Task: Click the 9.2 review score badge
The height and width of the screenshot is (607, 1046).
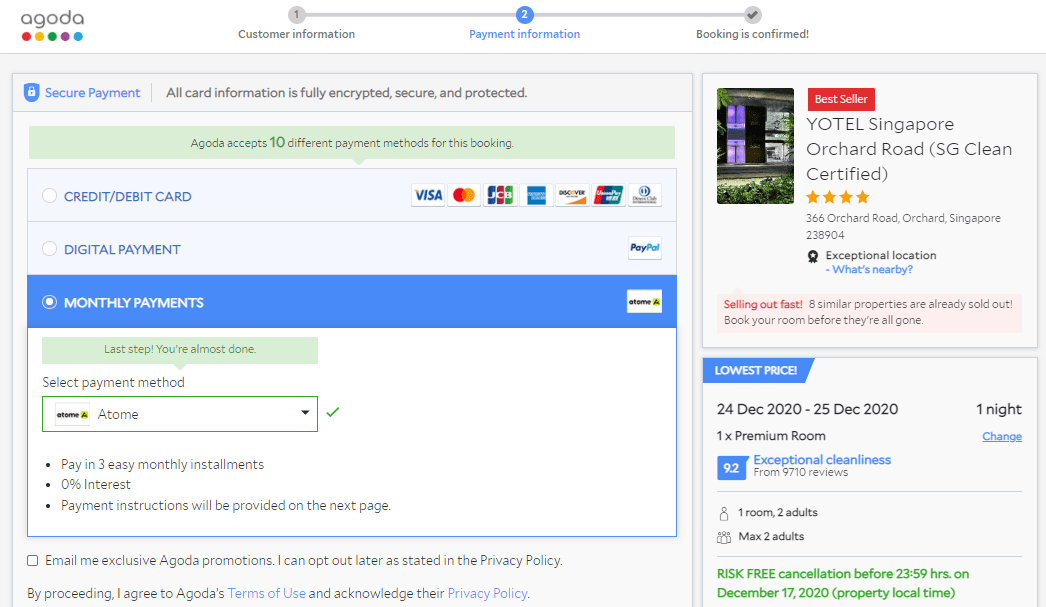Action: tap(732, 468)
